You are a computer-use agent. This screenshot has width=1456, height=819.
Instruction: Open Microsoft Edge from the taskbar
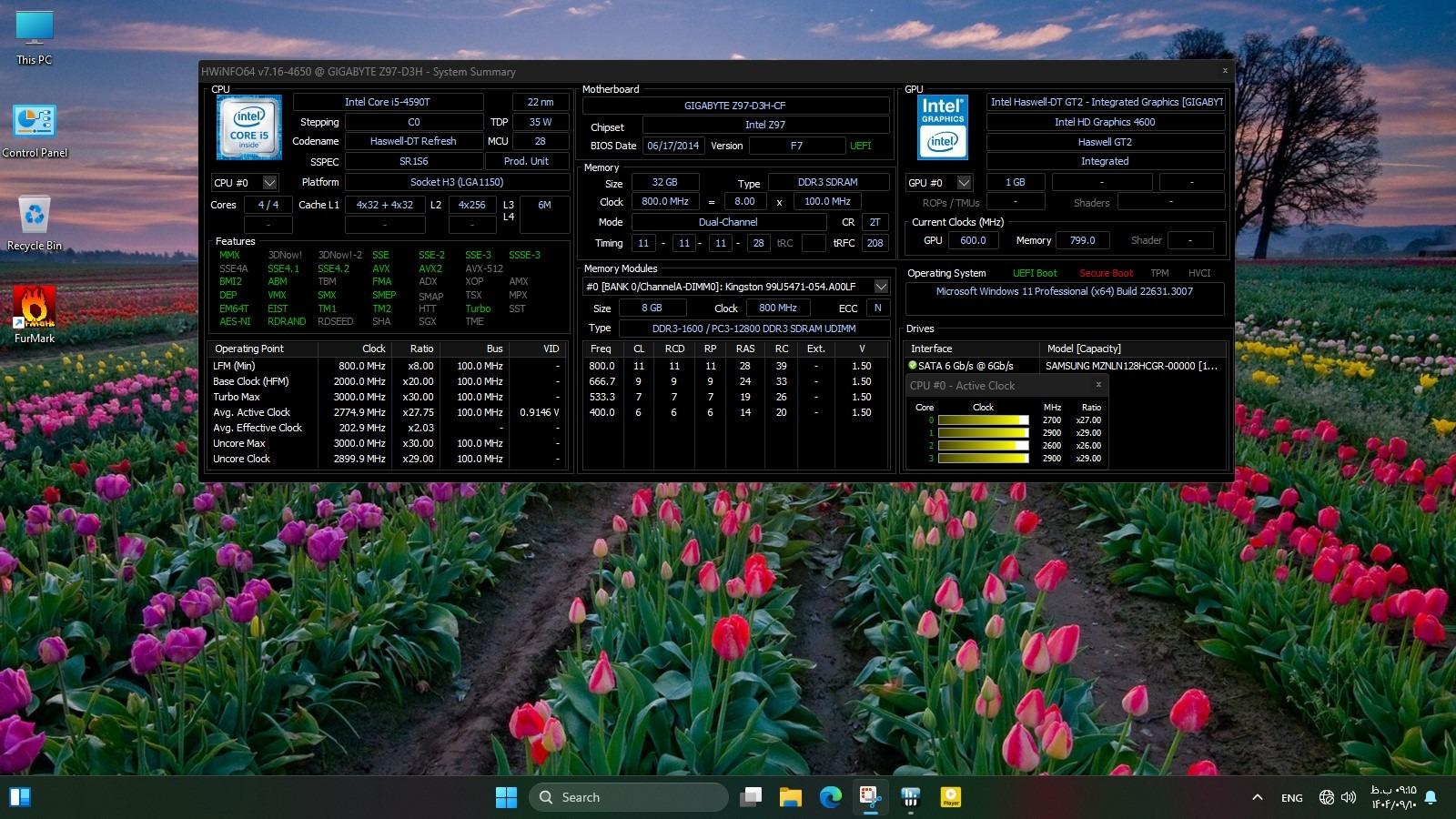[x=830, y=797]
